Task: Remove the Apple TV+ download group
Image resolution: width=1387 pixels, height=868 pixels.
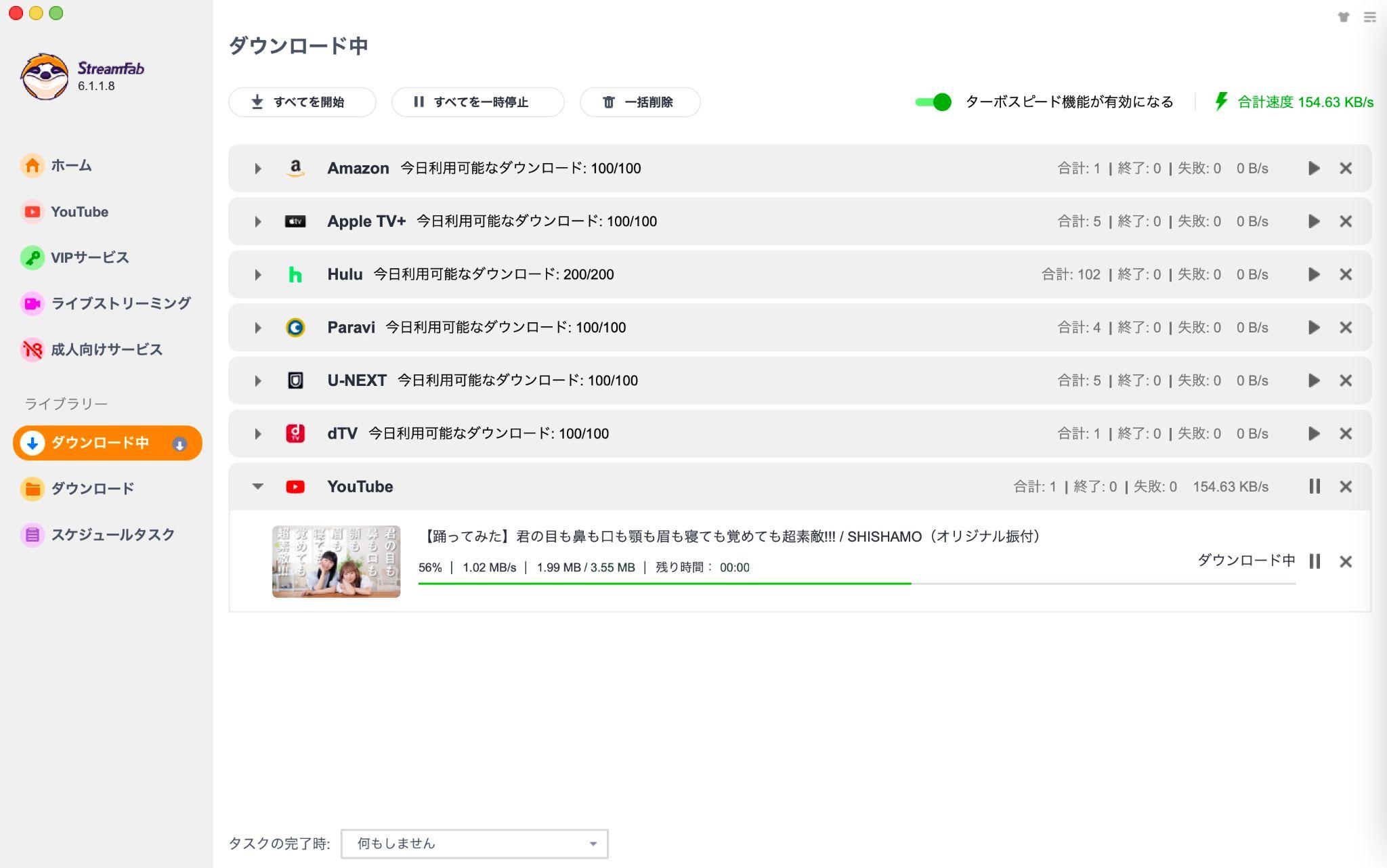Action: [x=1346, y=221]
